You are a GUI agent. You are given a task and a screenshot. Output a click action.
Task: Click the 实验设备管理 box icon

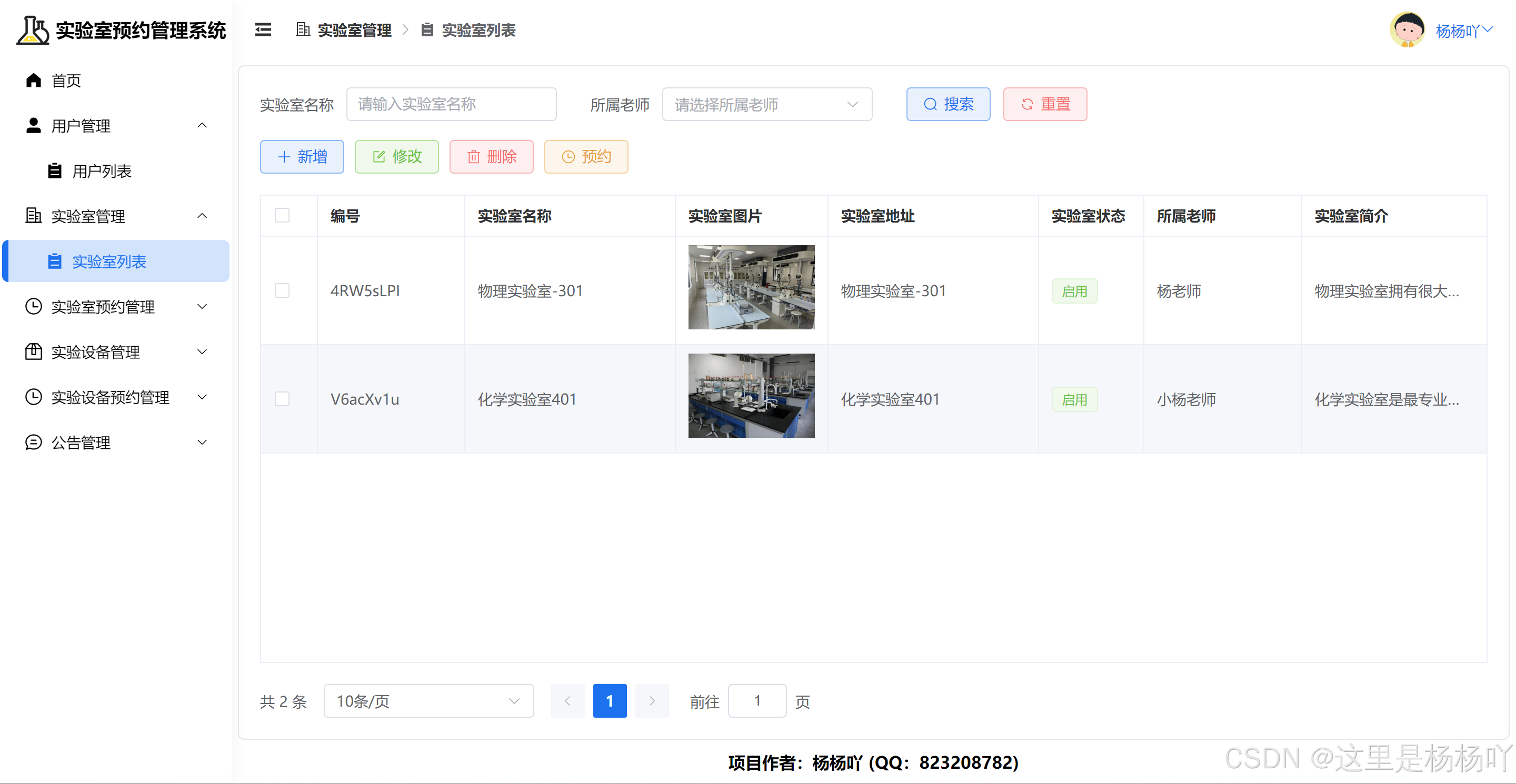pyautogui.click(x=34, y=351)
